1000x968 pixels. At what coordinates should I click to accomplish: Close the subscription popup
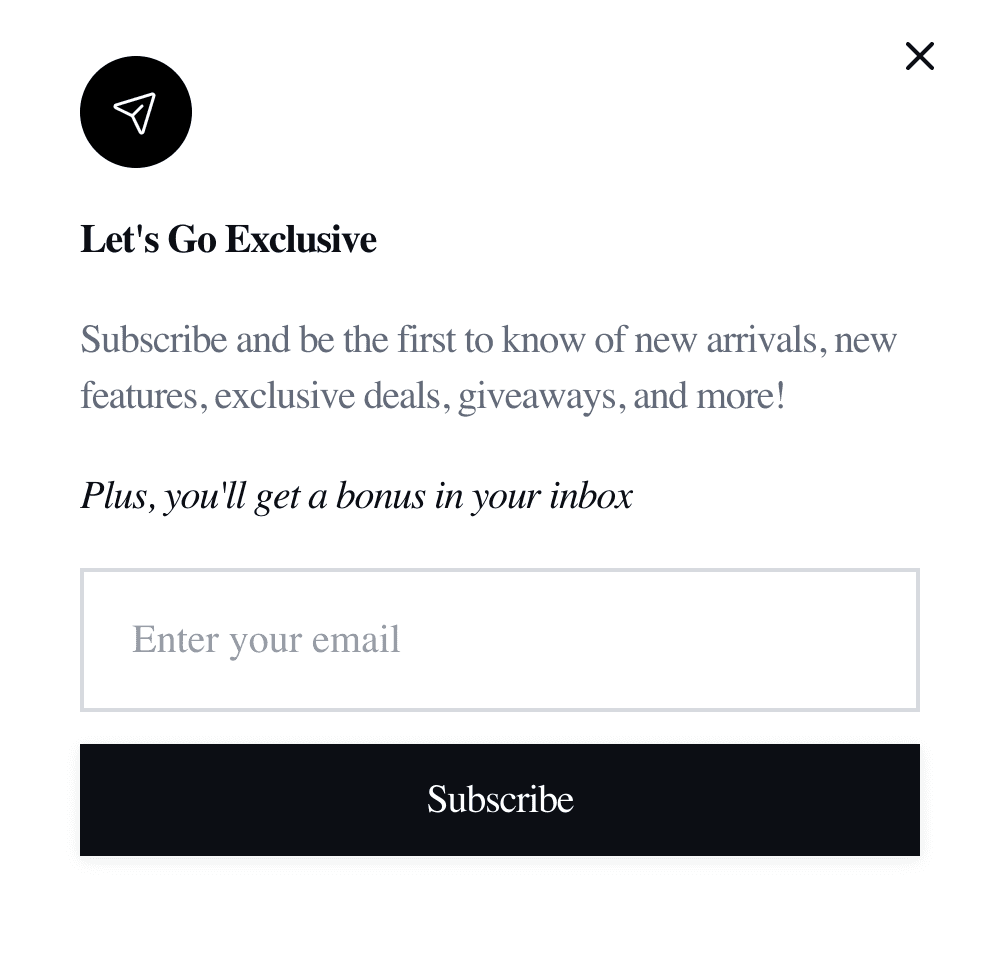(x=919, y=56)
